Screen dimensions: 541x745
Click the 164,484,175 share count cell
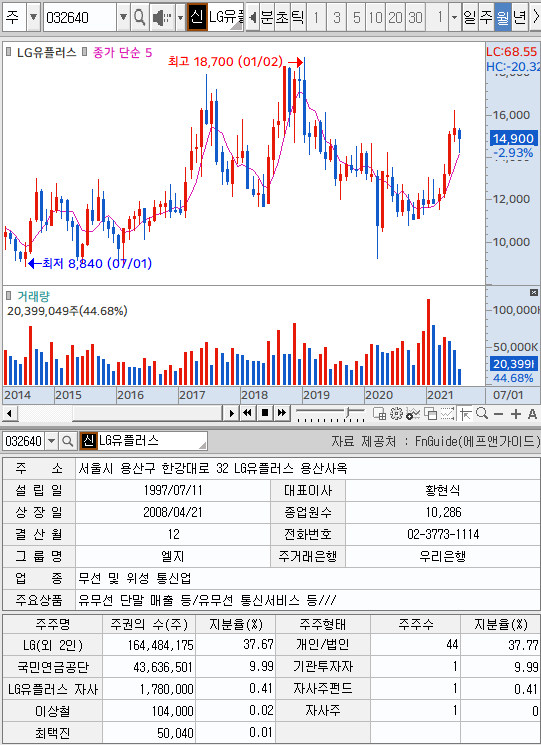click(x=149, y=645)
